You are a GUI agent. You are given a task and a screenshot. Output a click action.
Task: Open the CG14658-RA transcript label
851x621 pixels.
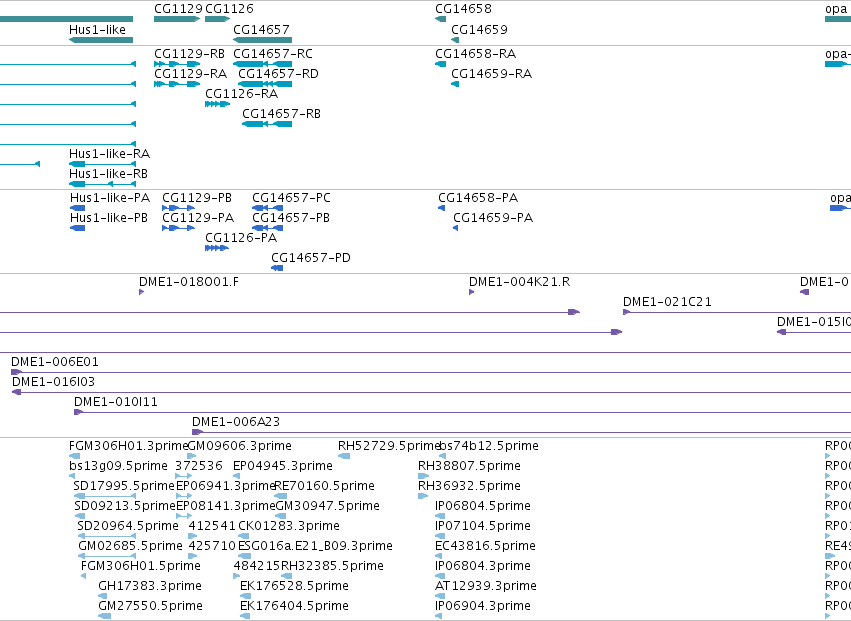(475, 54)
